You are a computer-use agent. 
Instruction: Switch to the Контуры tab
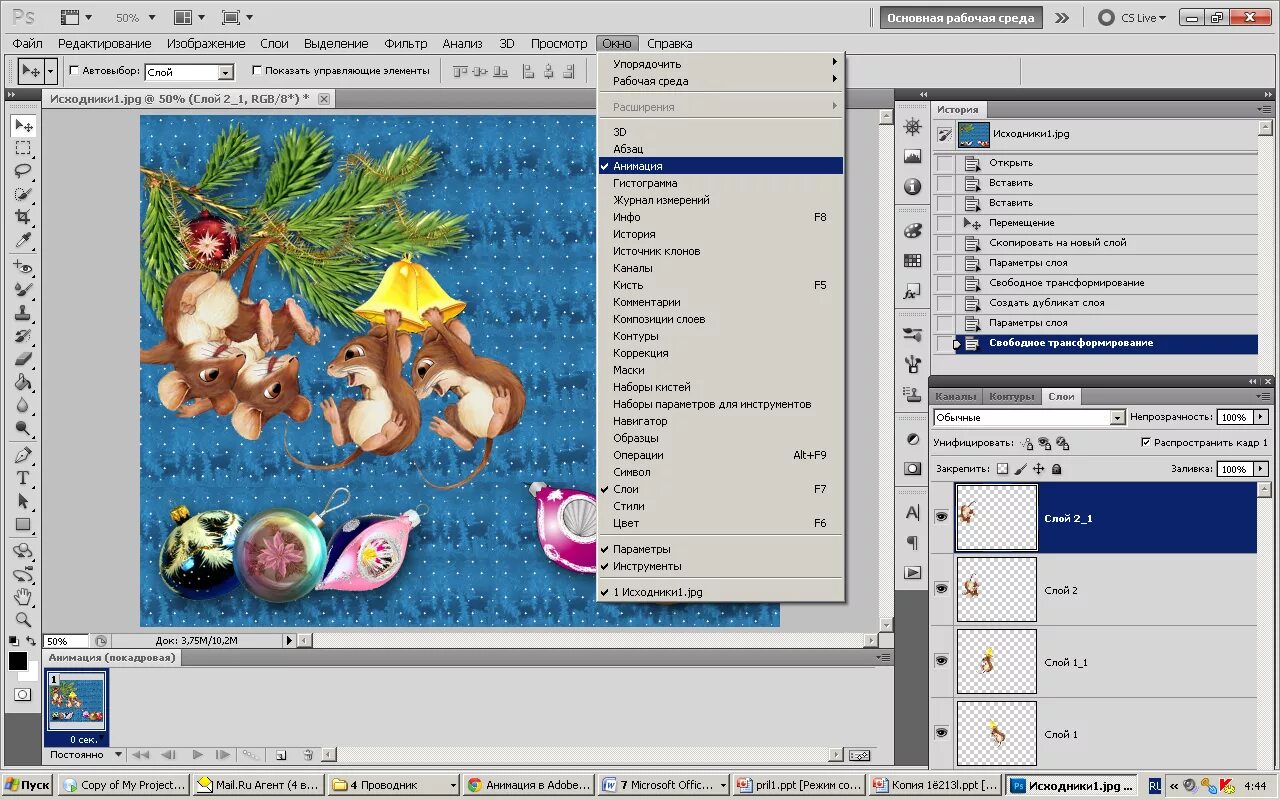pyautogui.click(x=1011, y=396)
